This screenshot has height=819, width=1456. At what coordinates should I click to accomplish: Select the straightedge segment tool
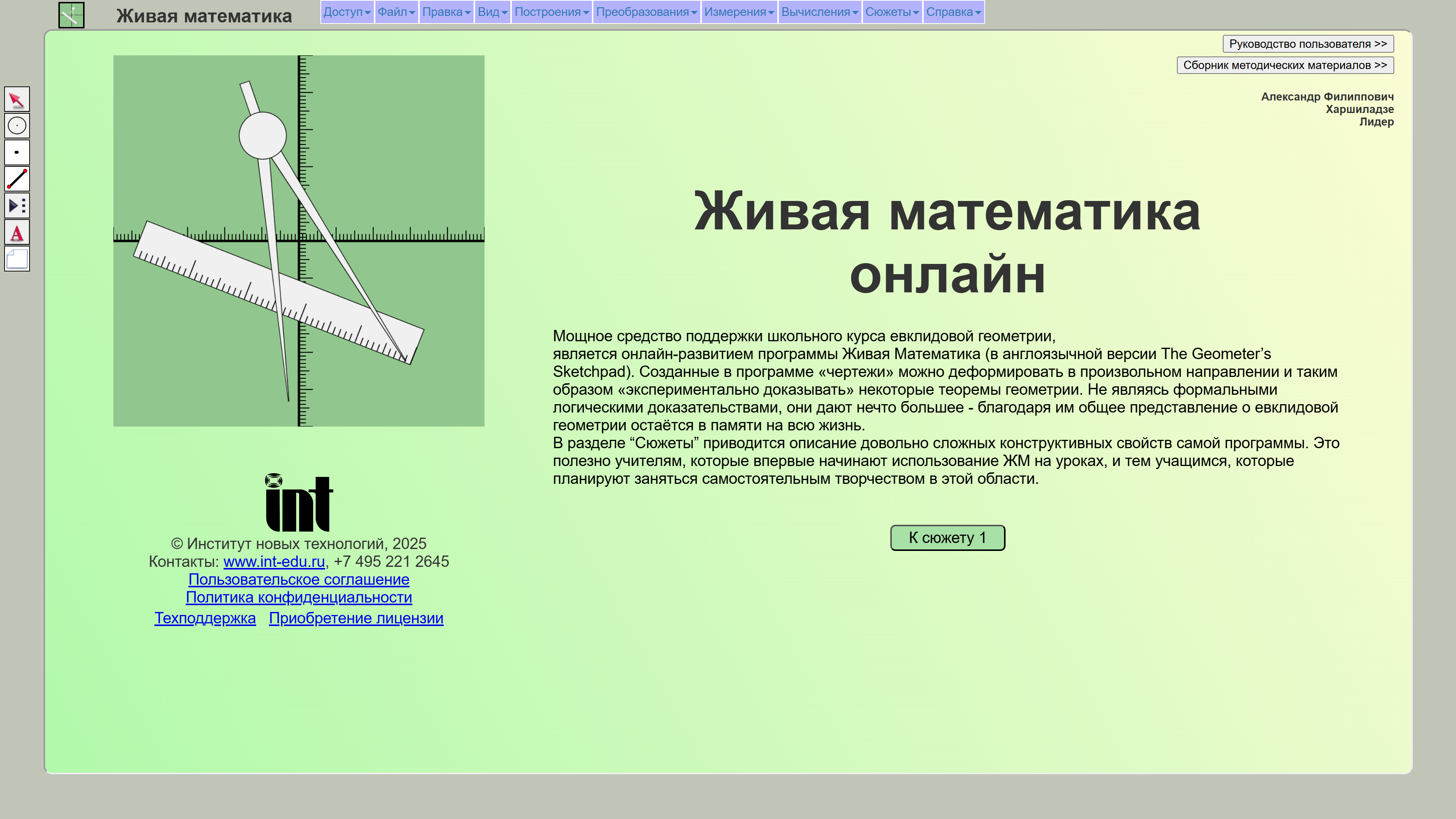[17, 179]
